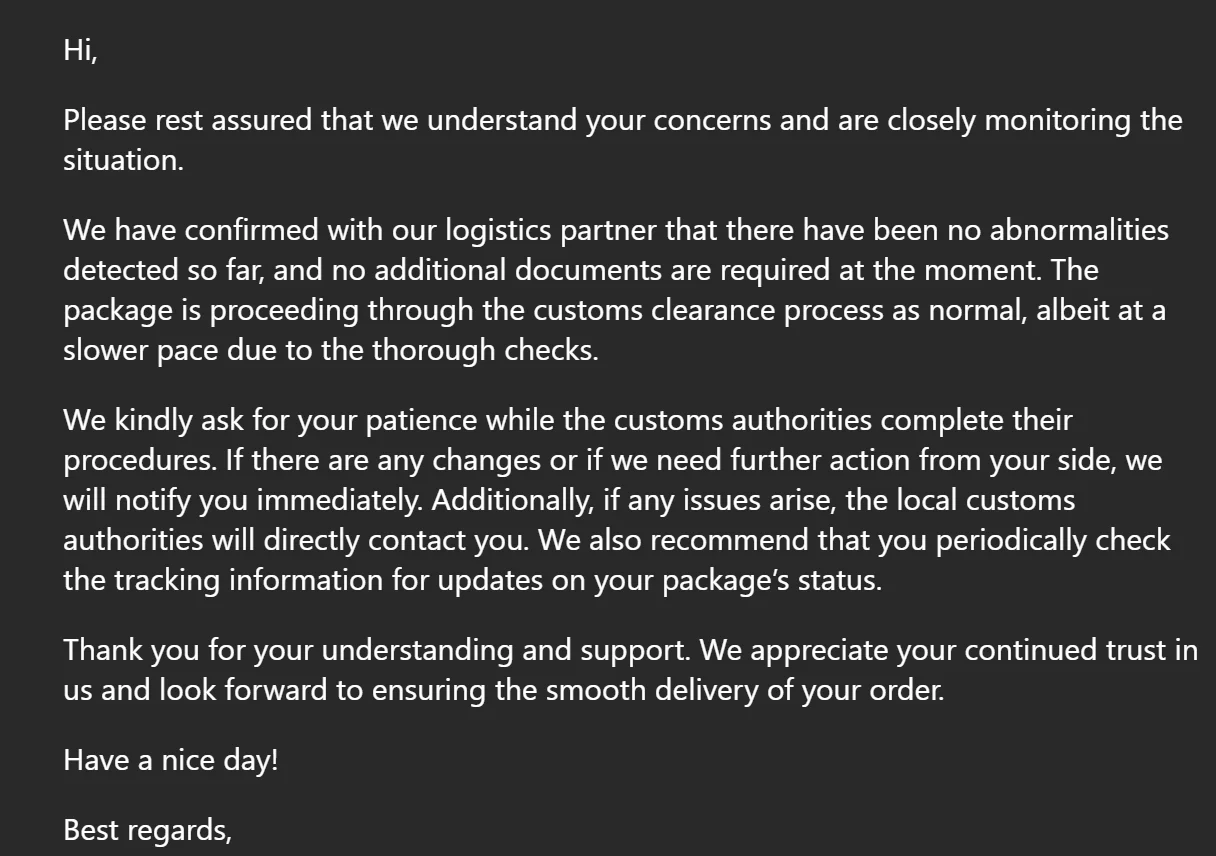1216x856 pixels.
Task: Click the word "abnormalities"
Action: point(1079,230)
